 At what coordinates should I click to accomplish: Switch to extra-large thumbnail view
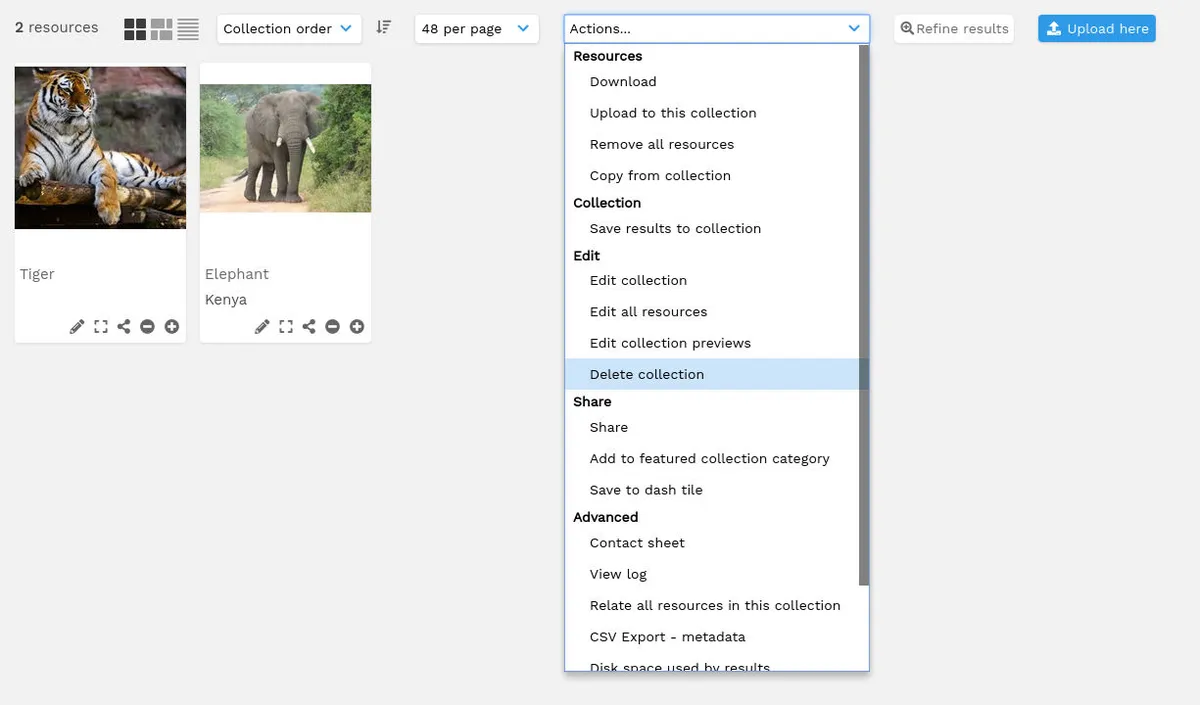tap(161, 29)
